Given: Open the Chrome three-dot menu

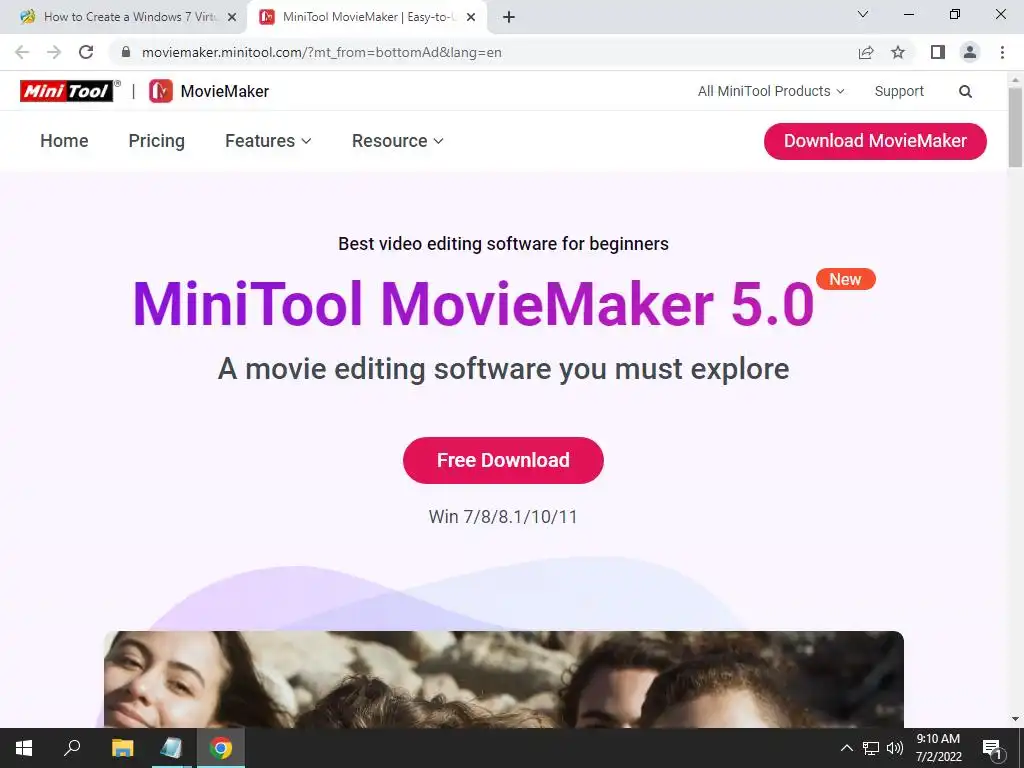Looking at the screenshot, I should pos(1002,52).
